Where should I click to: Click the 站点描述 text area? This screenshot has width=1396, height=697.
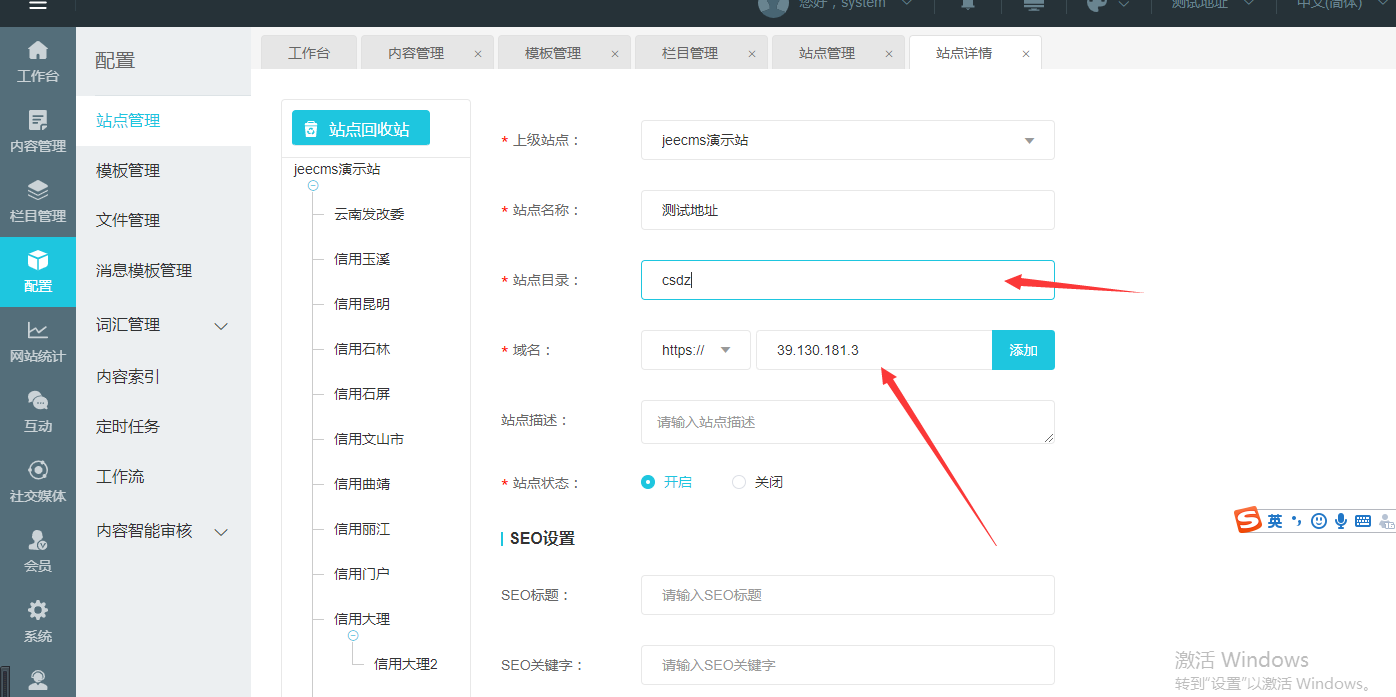pyautogui.click(x=847, y=422)
